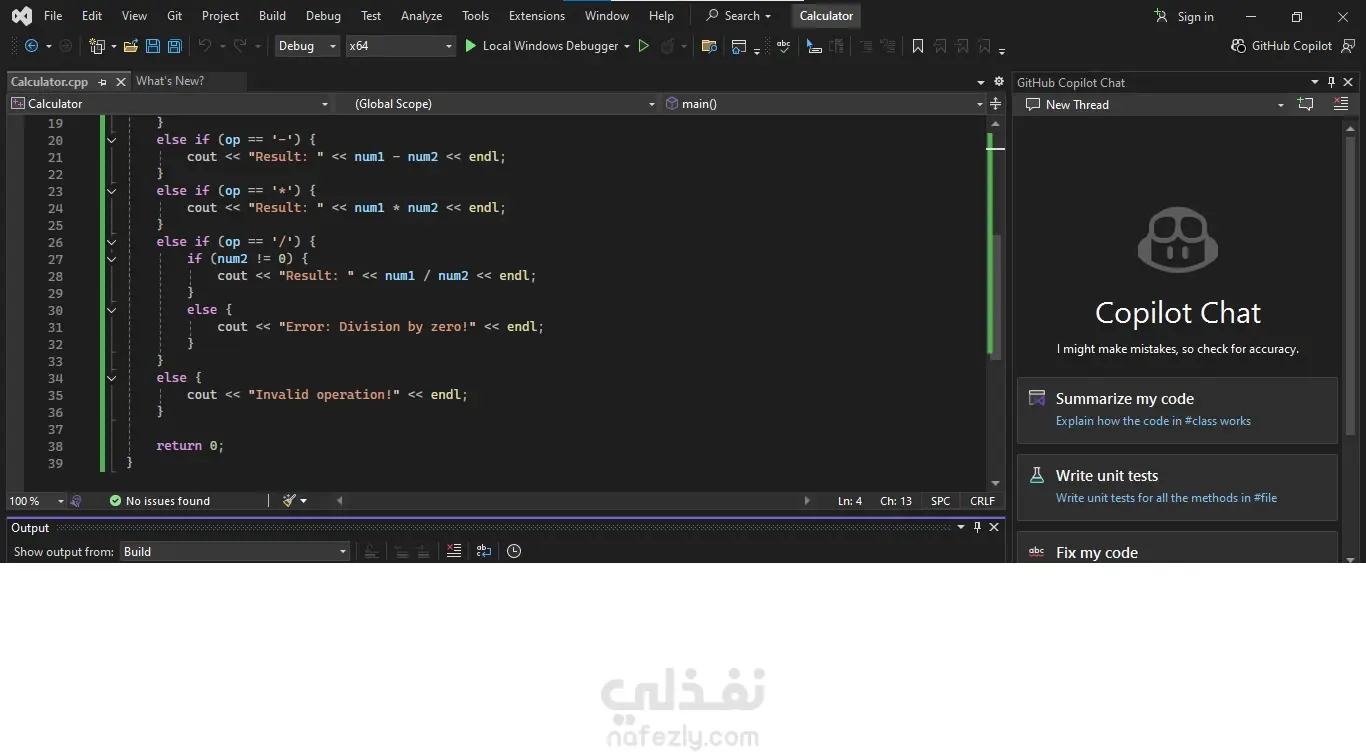Toggle auto-hide pin on Copilot Chat panel
The image size is (1366, 752).
pos(1331,82)
